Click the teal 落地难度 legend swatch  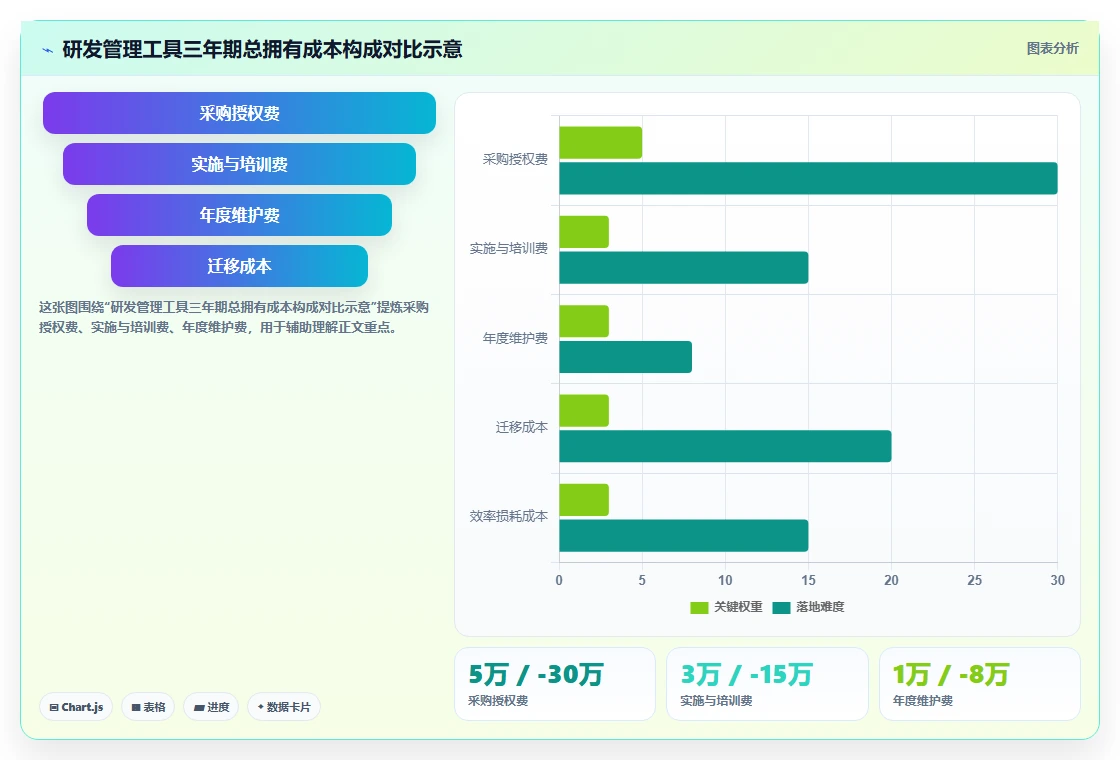(781, 608)
